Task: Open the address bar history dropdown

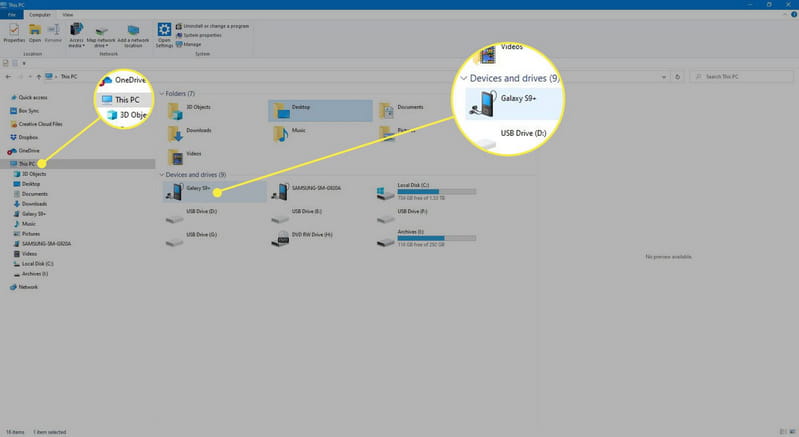Action: (x=664, y=77)
